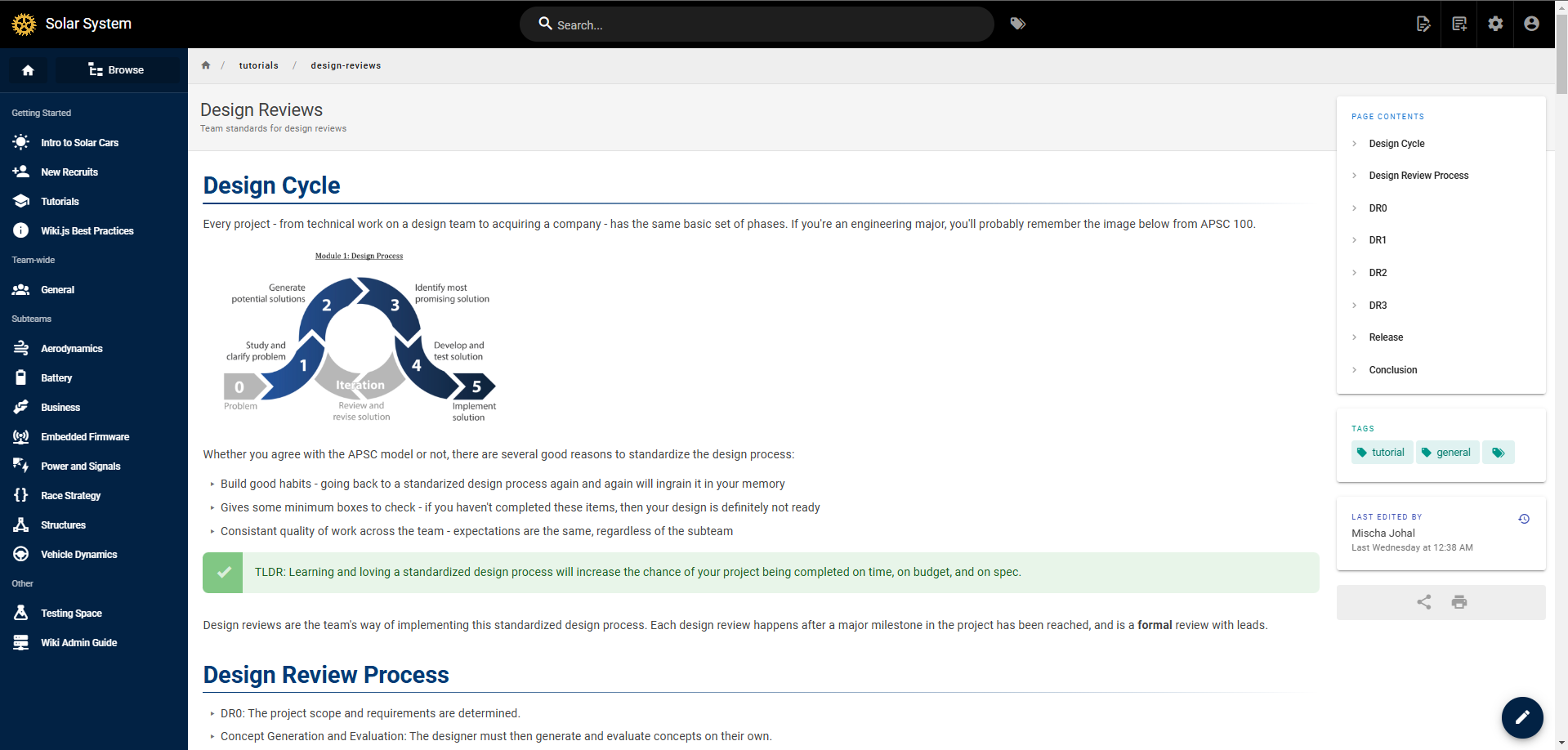Expand Design Cycle in page contents
The height and width of the screenshot is (750, 1568).
[x=1396, y=144]
